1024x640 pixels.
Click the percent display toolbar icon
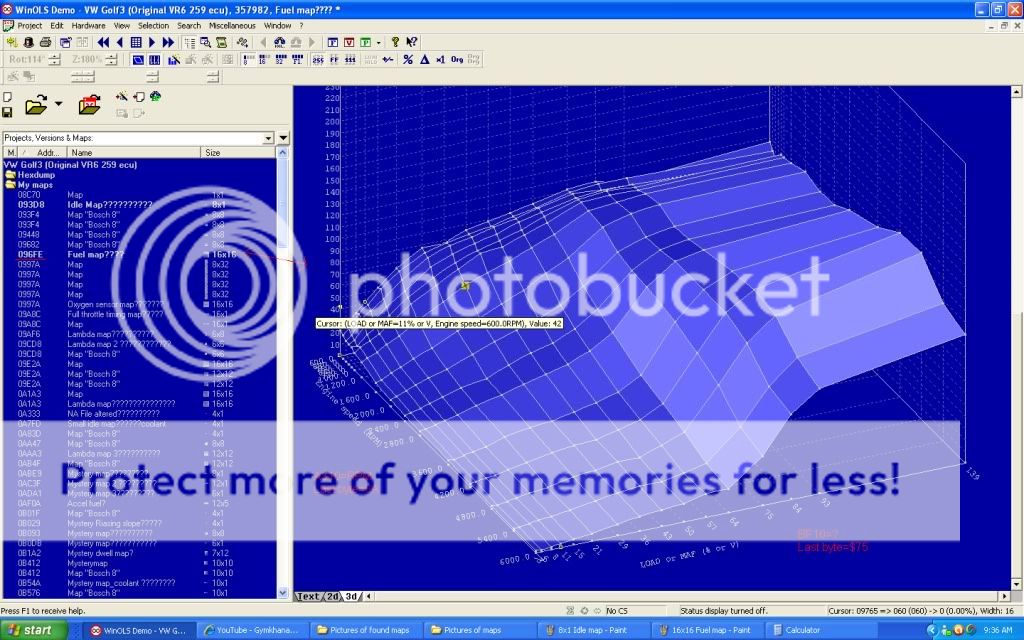[x=407, y=60]
